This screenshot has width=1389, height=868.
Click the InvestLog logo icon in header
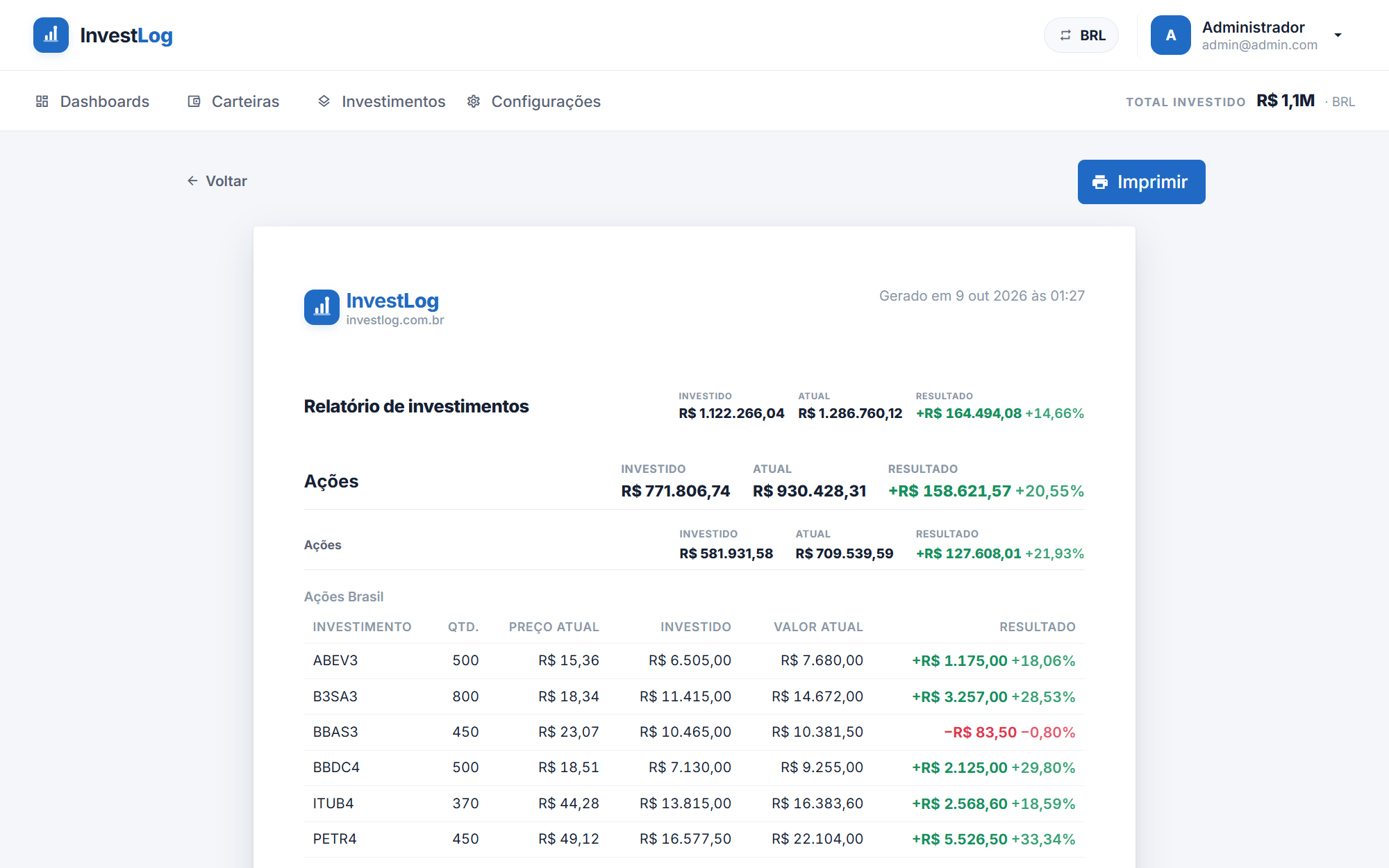51,35
